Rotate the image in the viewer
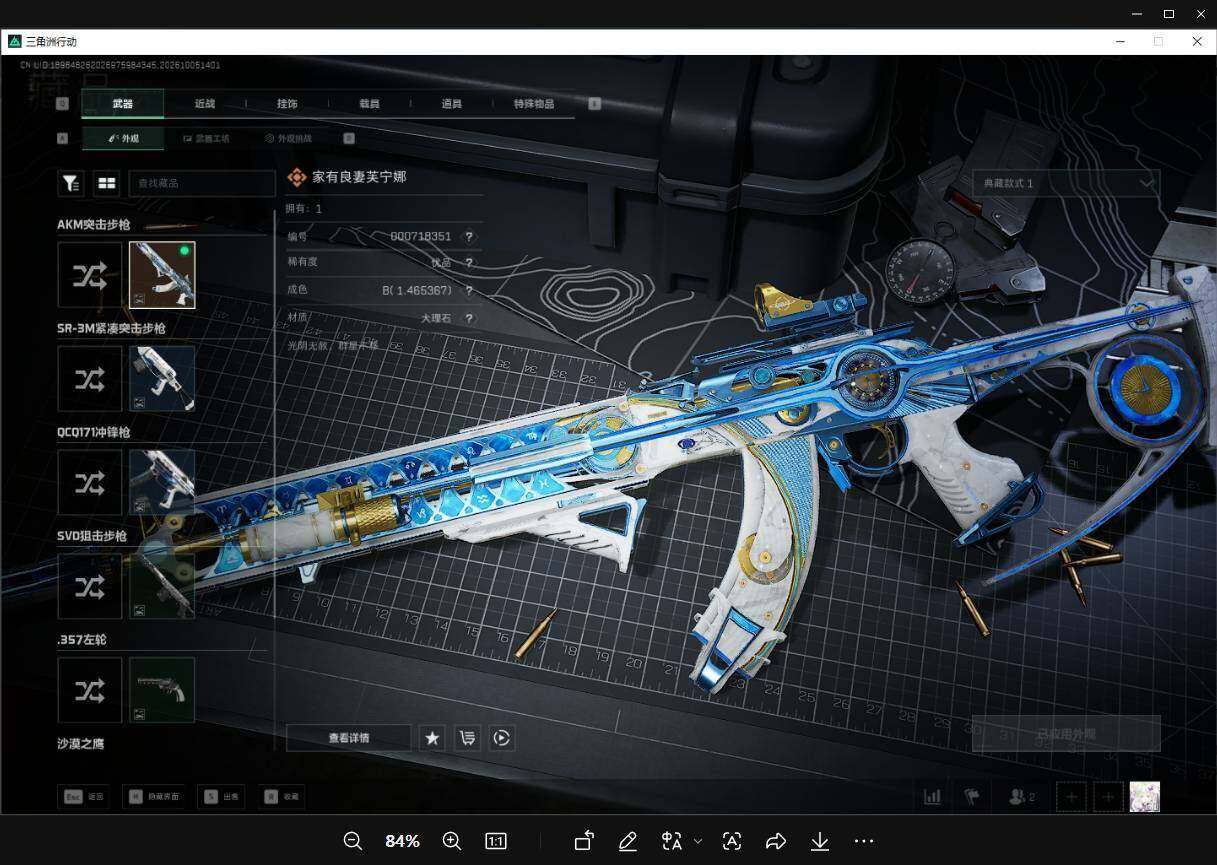The height and width of the screenshot is (865, 1217). (584, 841)
